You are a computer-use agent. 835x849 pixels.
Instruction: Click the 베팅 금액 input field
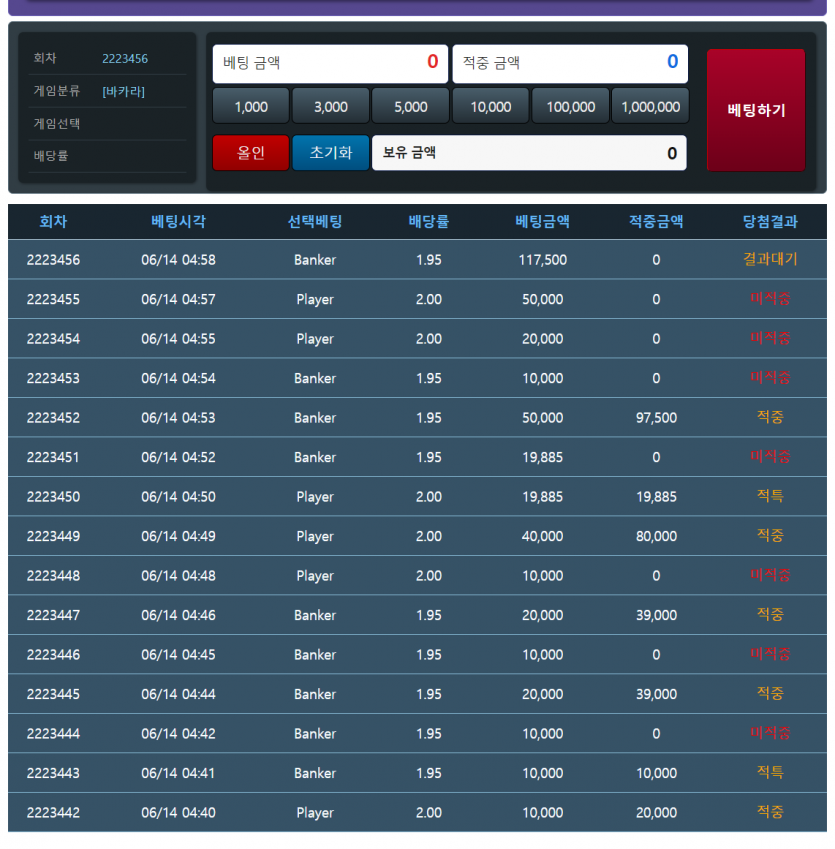pos(330,63)
